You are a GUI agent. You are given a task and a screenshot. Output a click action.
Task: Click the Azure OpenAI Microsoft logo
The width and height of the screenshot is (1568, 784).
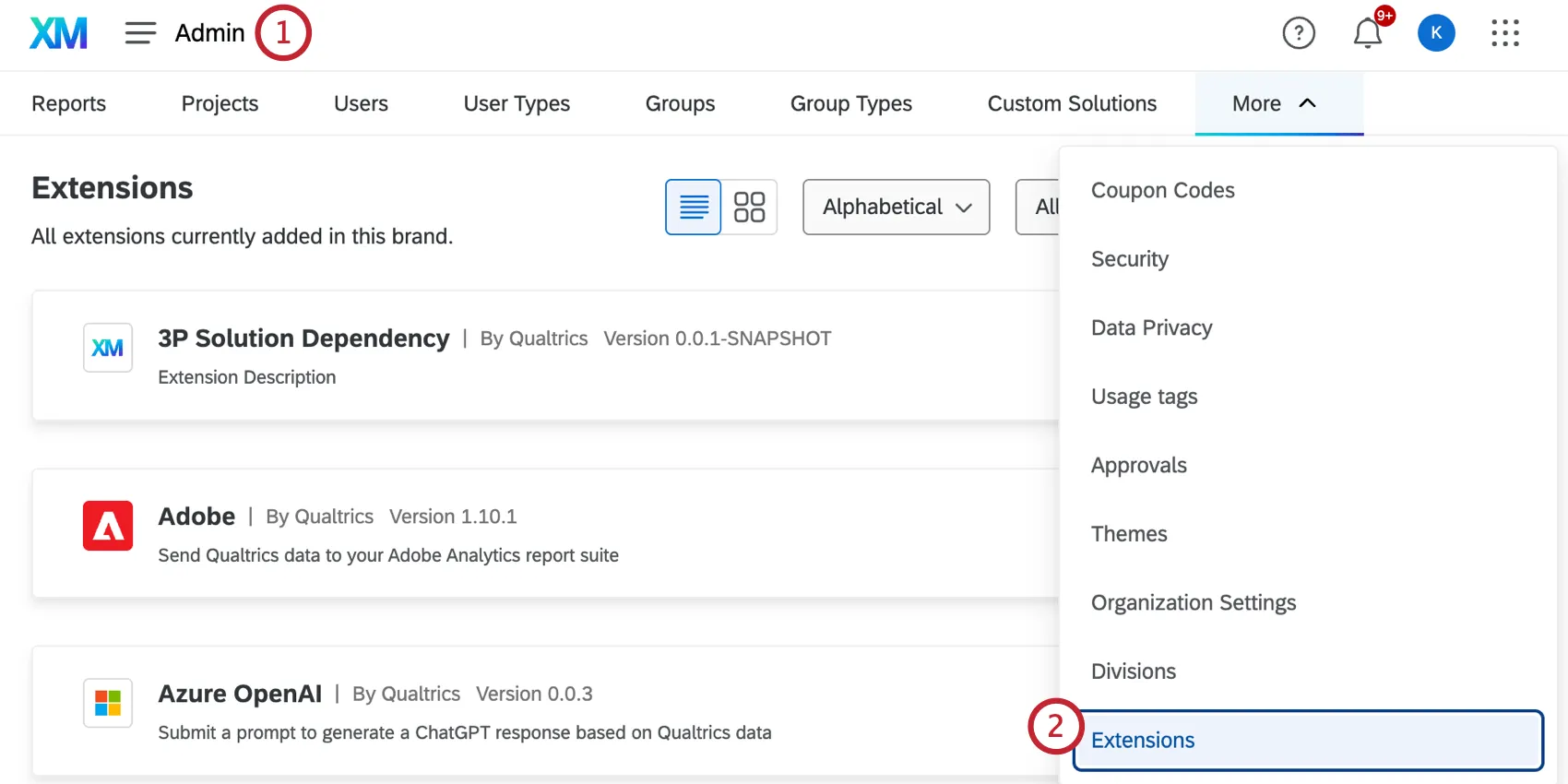pyautogui.click(x=108, y=703)
